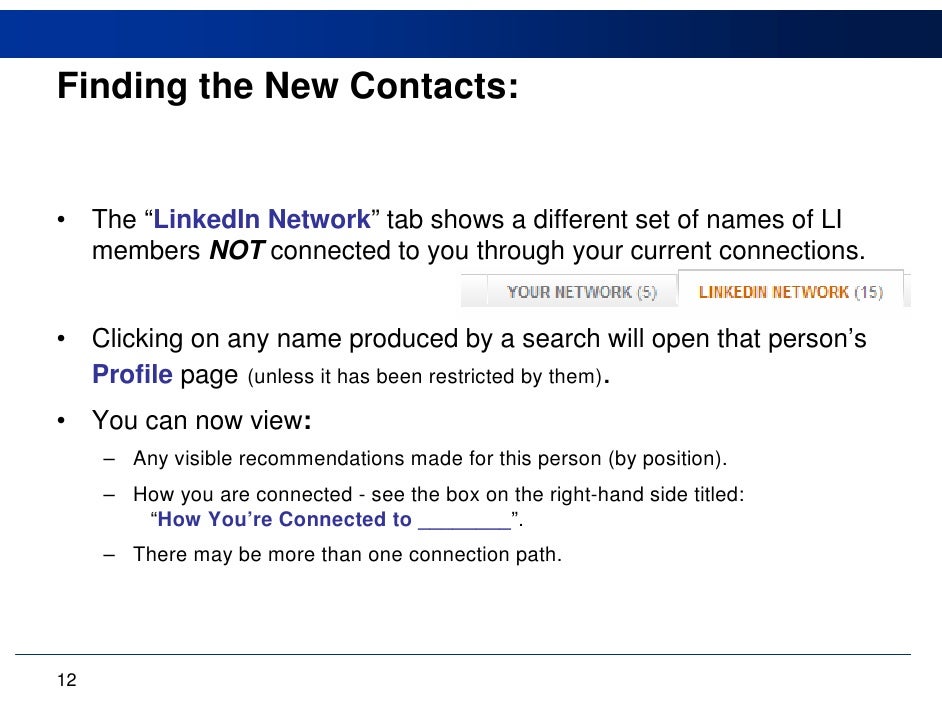The height and width of the screenshot is (728, 942).
Task: Click the "(unless it has been restricted by them)" note
Action: tap(425, 377)
